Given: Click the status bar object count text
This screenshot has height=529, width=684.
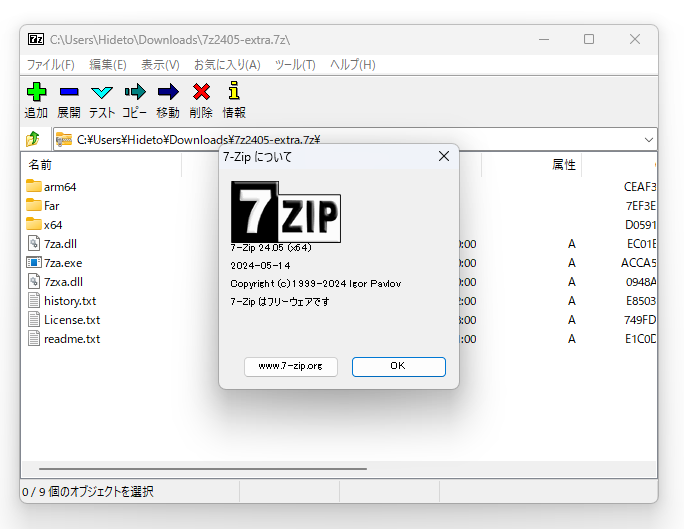Looking at the screenshot, I should 87,492.
